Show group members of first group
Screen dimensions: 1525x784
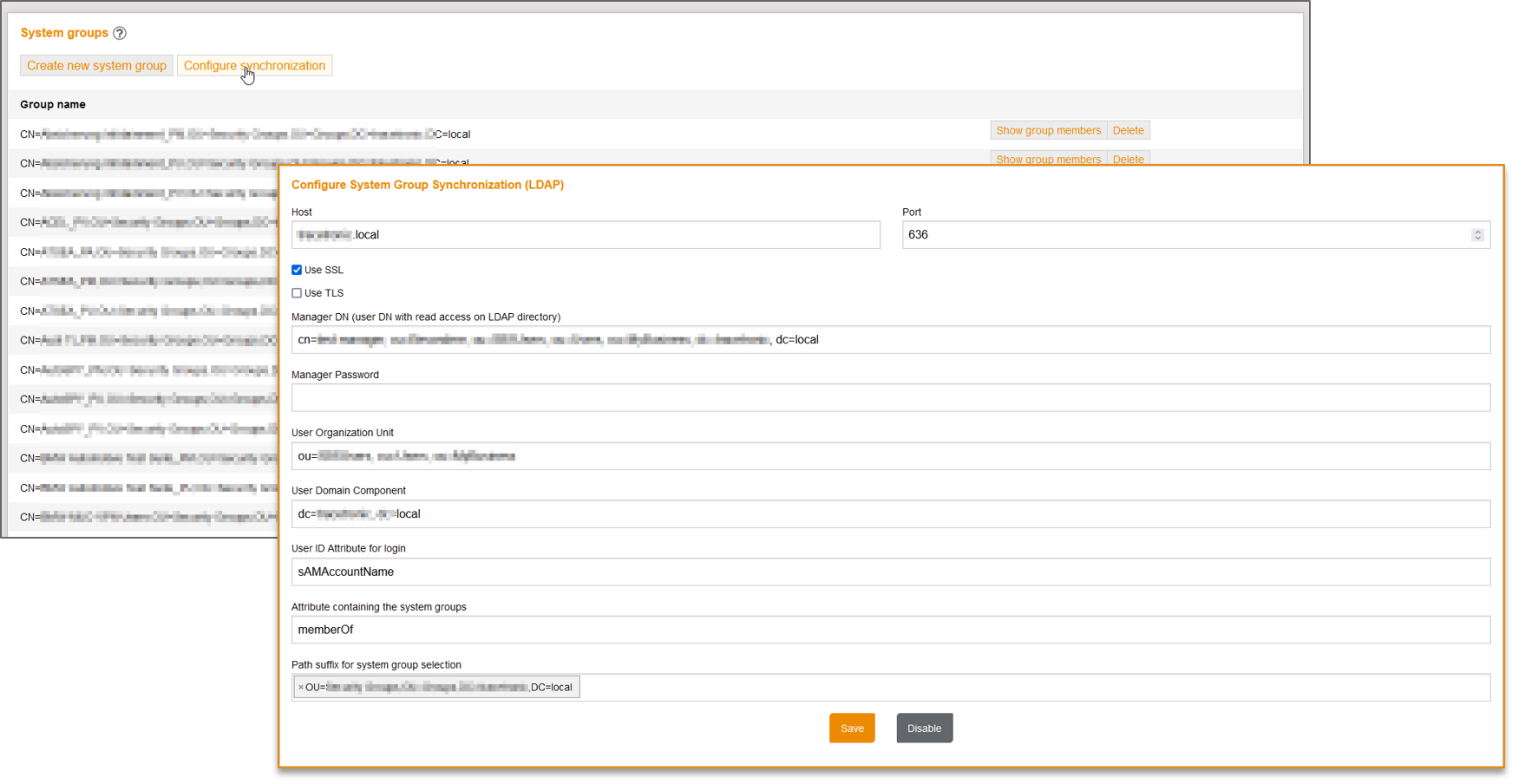tap(1048, 131)
